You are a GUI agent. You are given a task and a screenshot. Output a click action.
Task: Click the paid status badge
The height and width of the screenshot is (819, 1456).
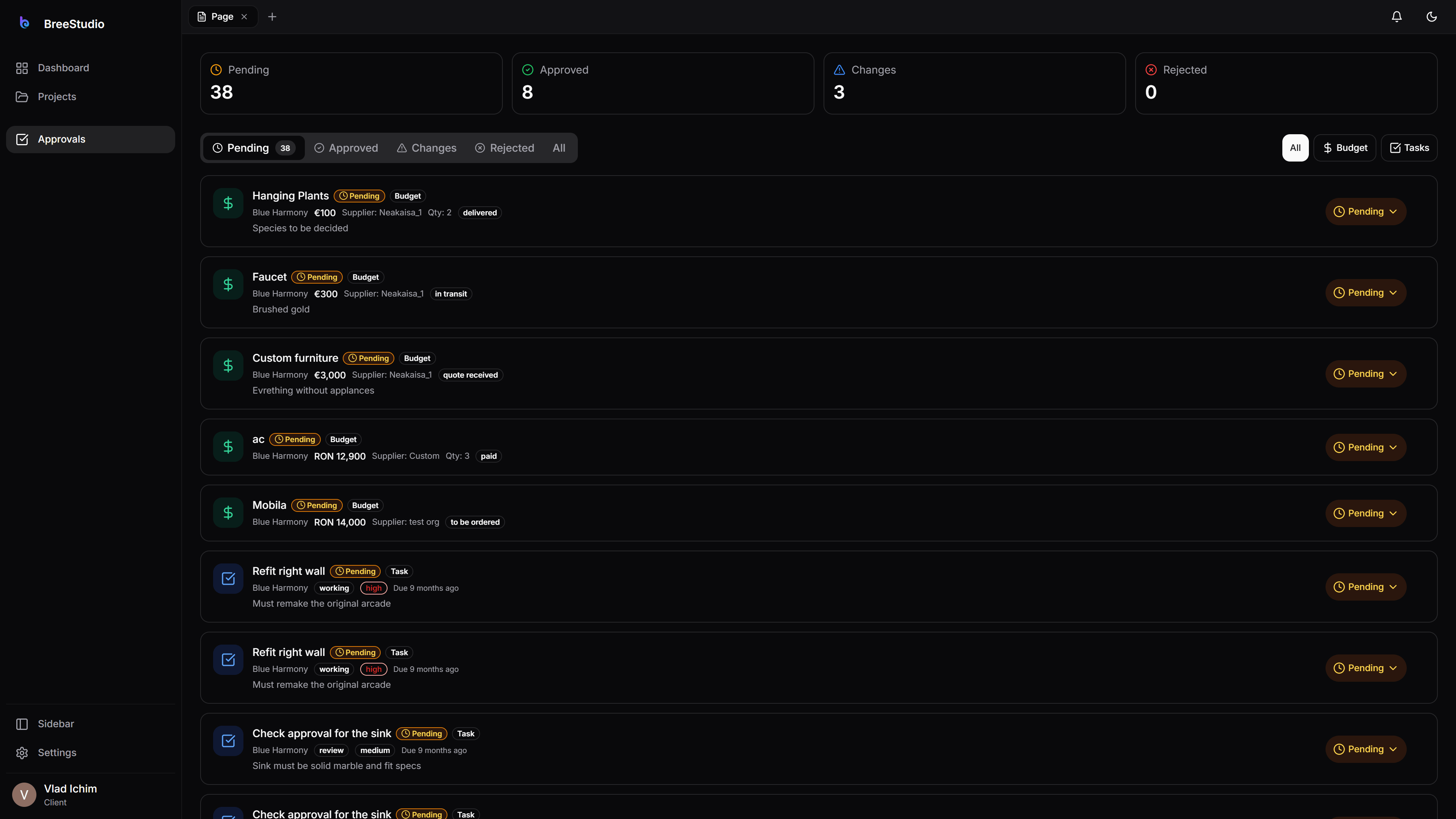pos(489,456)
